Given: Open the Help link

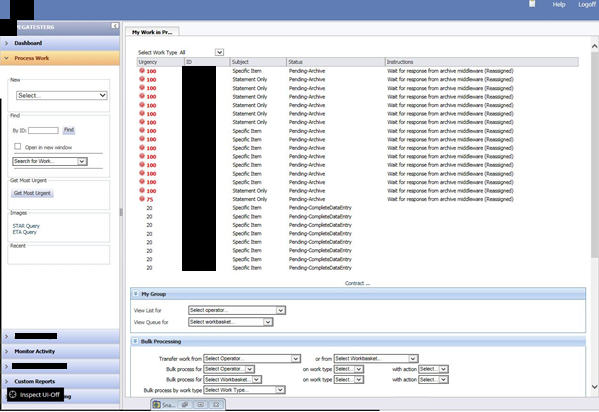Looking at the screenshot, I should tap(559, 5).
